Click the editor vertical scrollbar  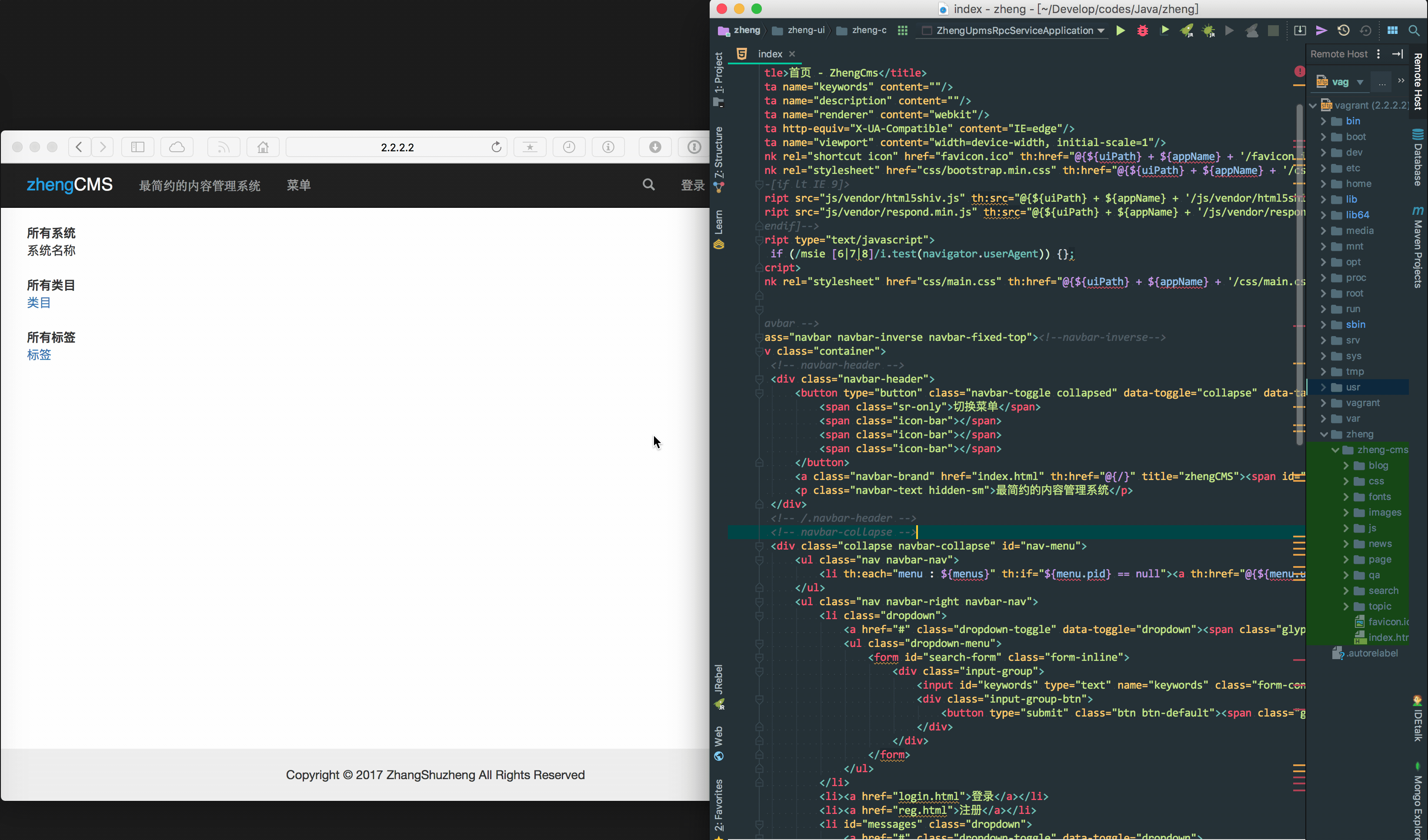point(1300,272)
